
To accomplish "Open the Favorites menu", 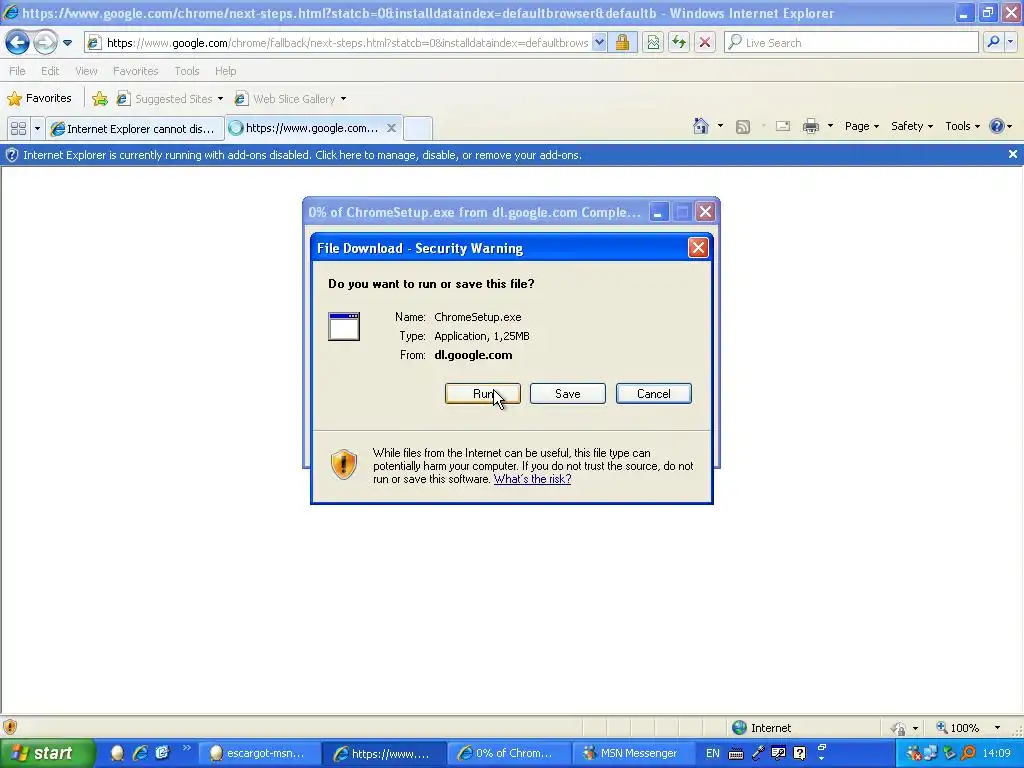I will click(135, 71).
